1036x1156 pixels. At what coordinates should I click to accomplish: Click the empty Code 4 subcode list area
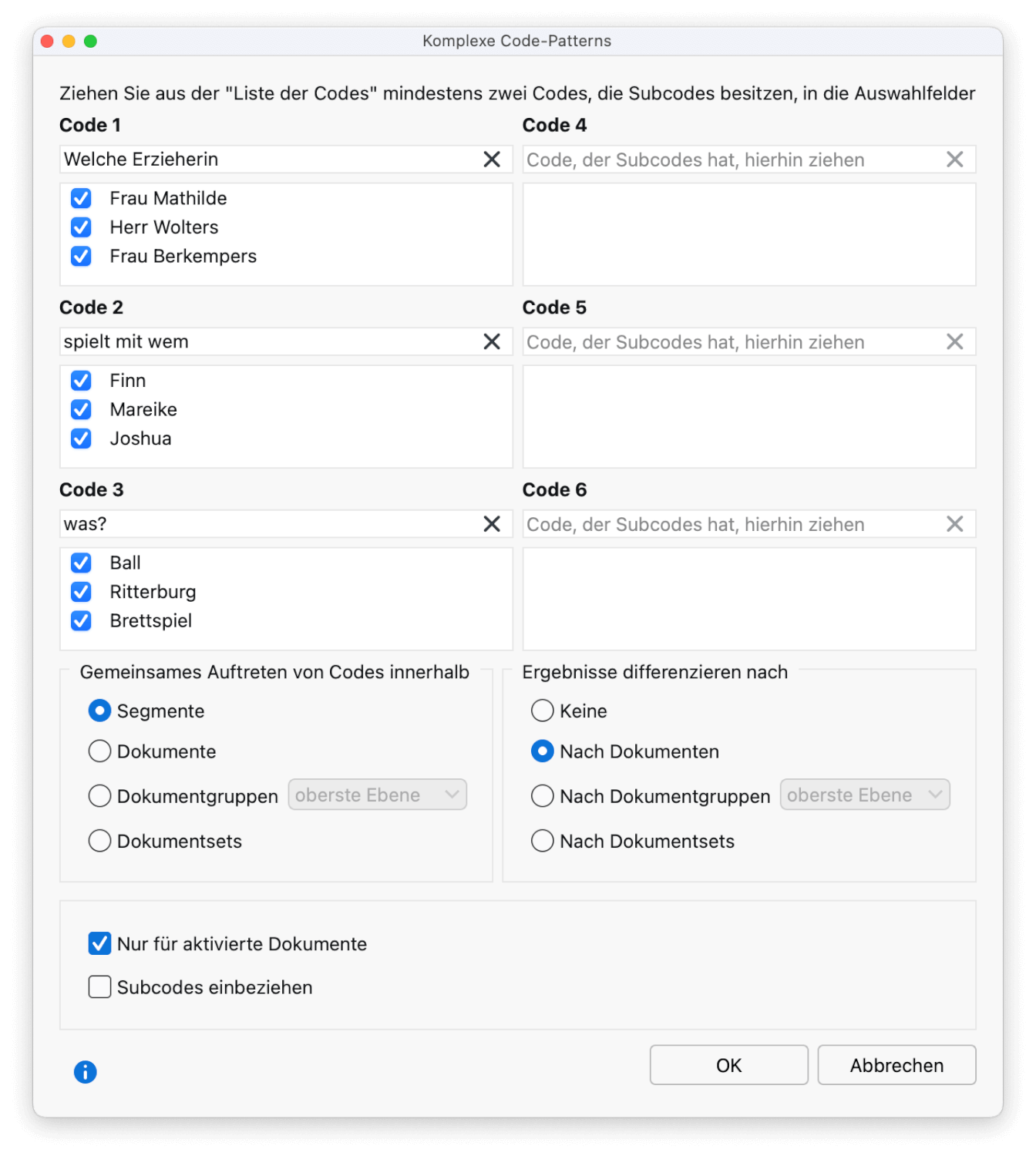[x=749, y=234]
